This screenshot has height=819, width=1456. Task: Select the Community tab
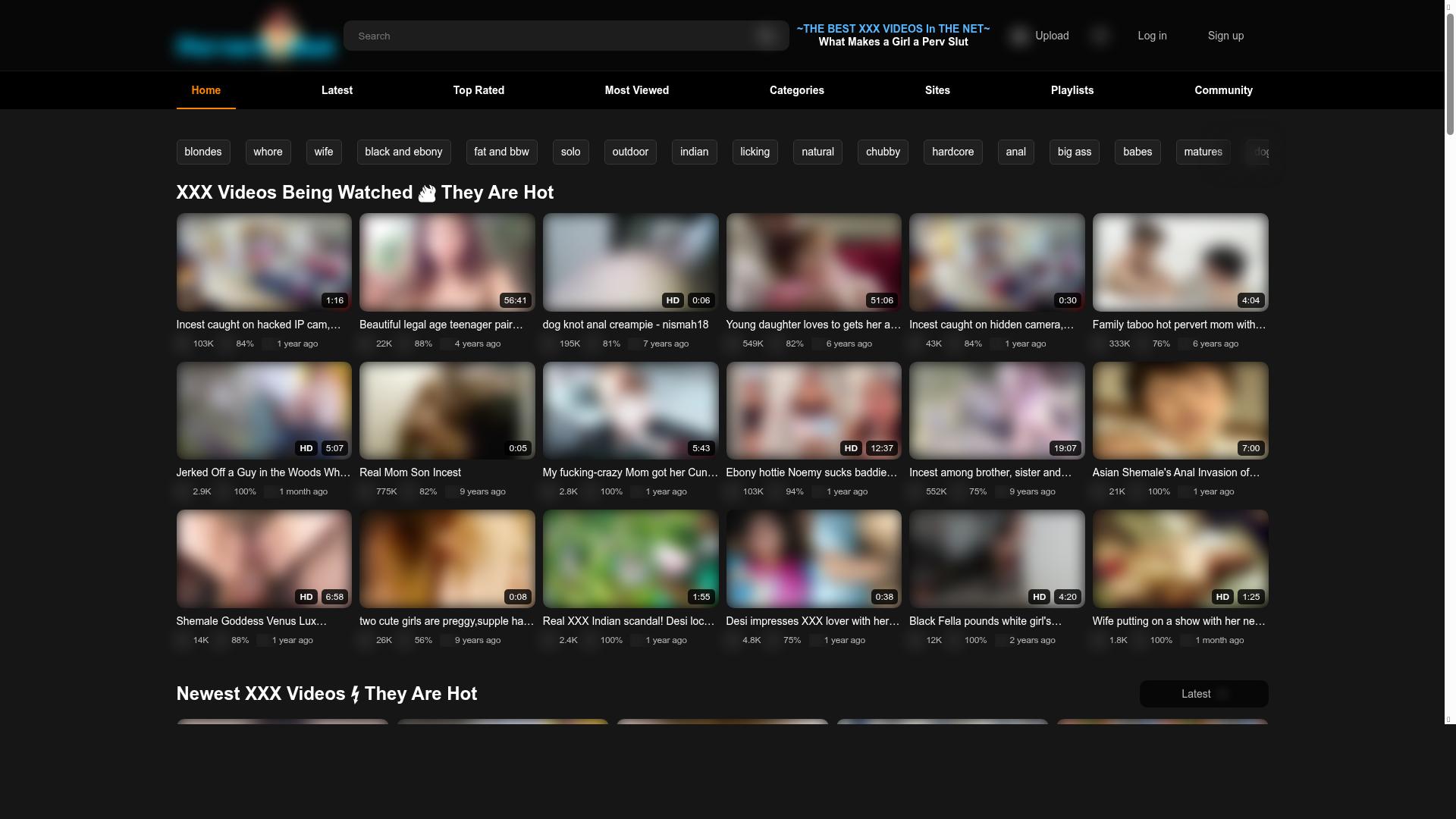click(x=1223, y=90)
